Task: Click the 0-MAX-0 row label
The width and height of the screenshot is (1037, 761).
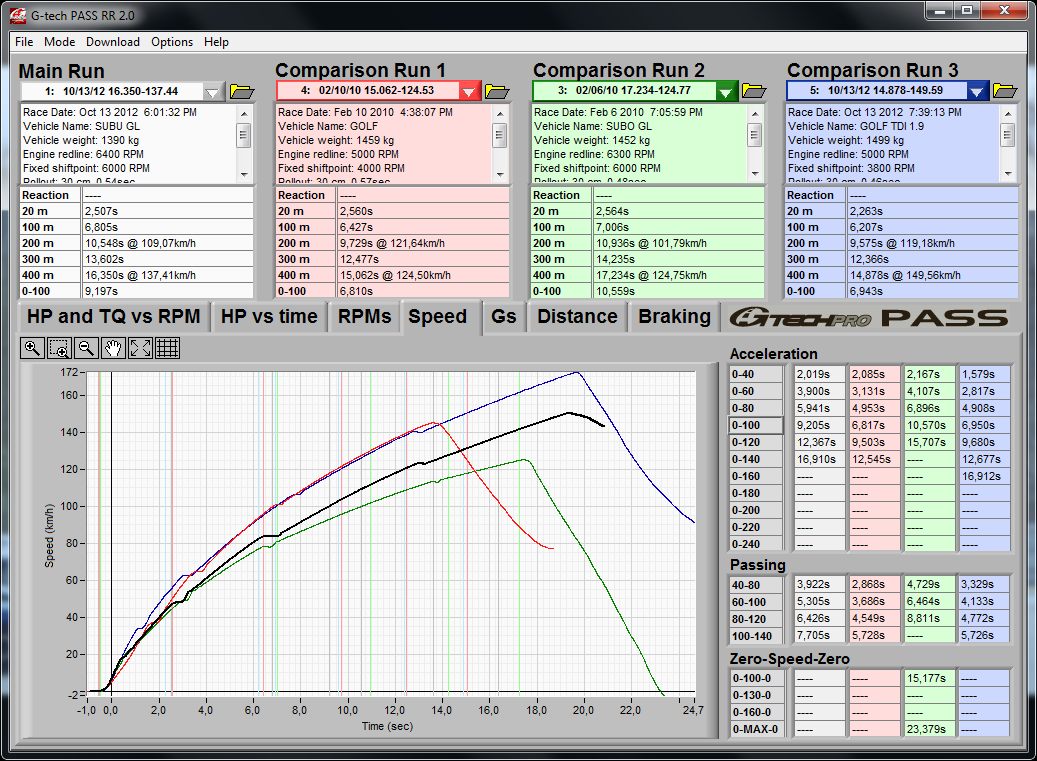Action: [756, 729]
